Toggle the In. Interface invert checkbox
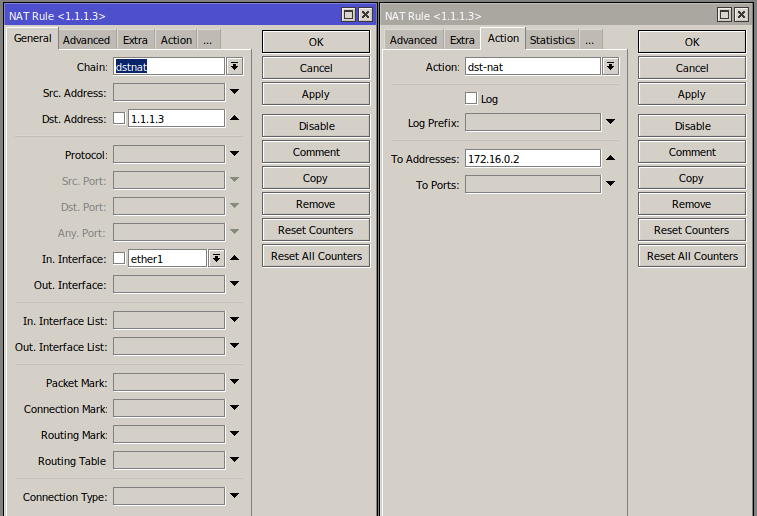Screen dimensions: 757x516 click(x=119, y=258)
